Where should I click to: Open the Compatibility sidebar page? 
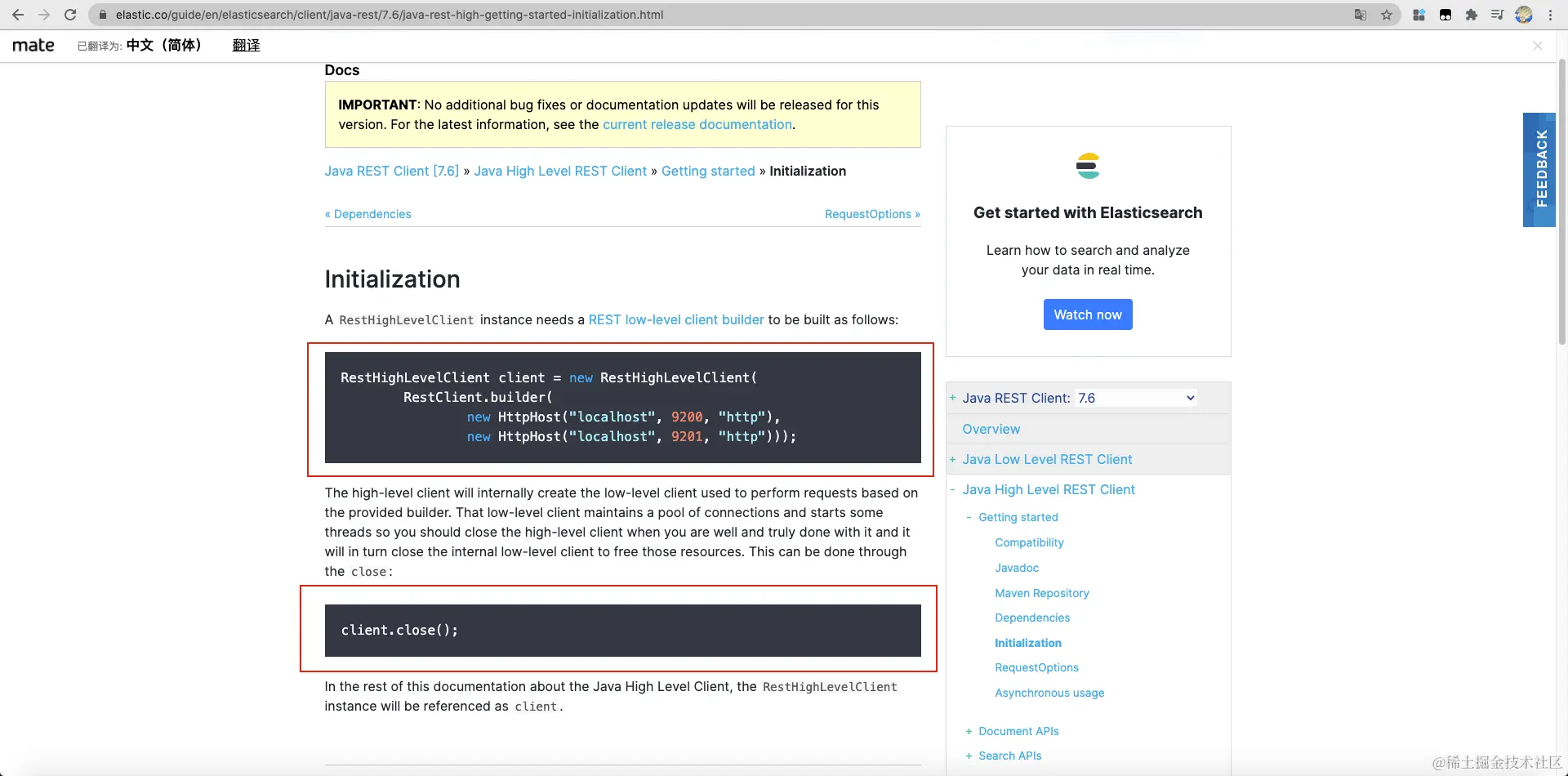1029,542
